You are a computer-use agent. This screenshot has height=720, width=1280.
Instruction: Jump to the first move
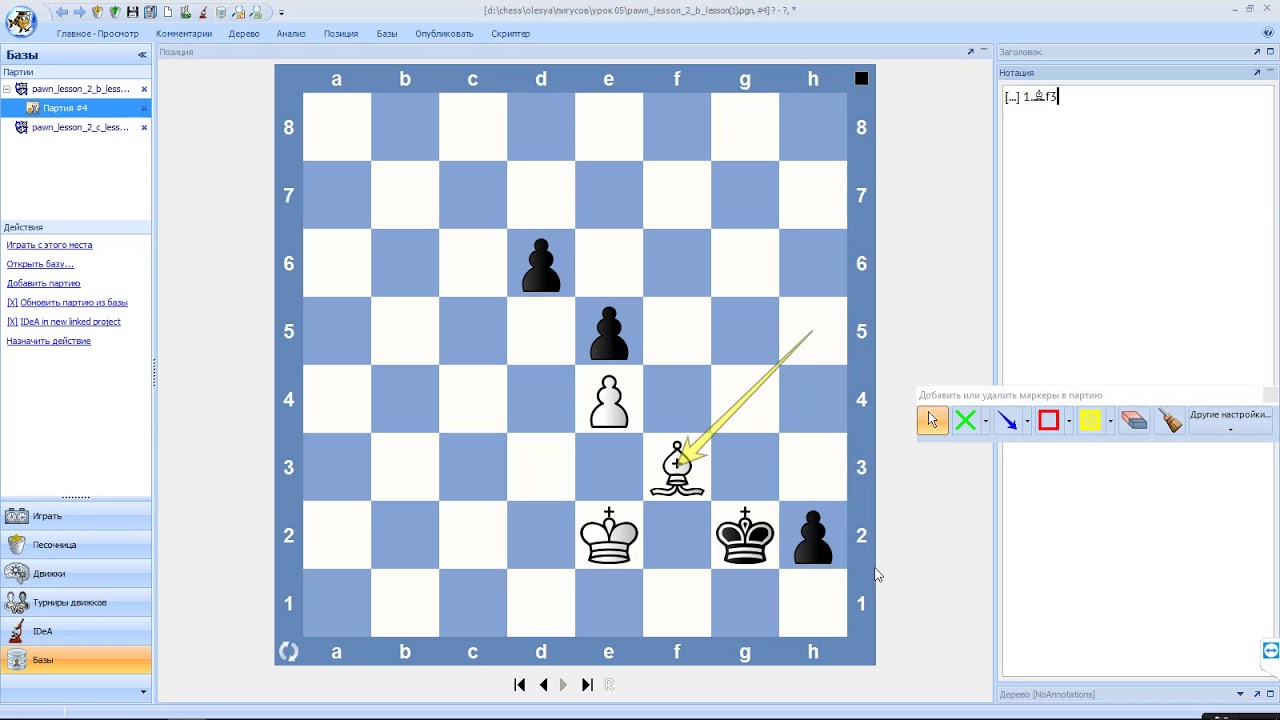(x=520, y=685)
